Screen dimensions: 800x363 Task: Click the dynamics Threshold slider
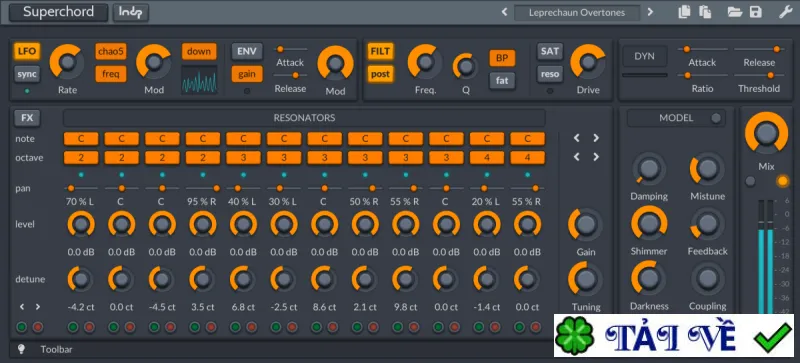758,75
